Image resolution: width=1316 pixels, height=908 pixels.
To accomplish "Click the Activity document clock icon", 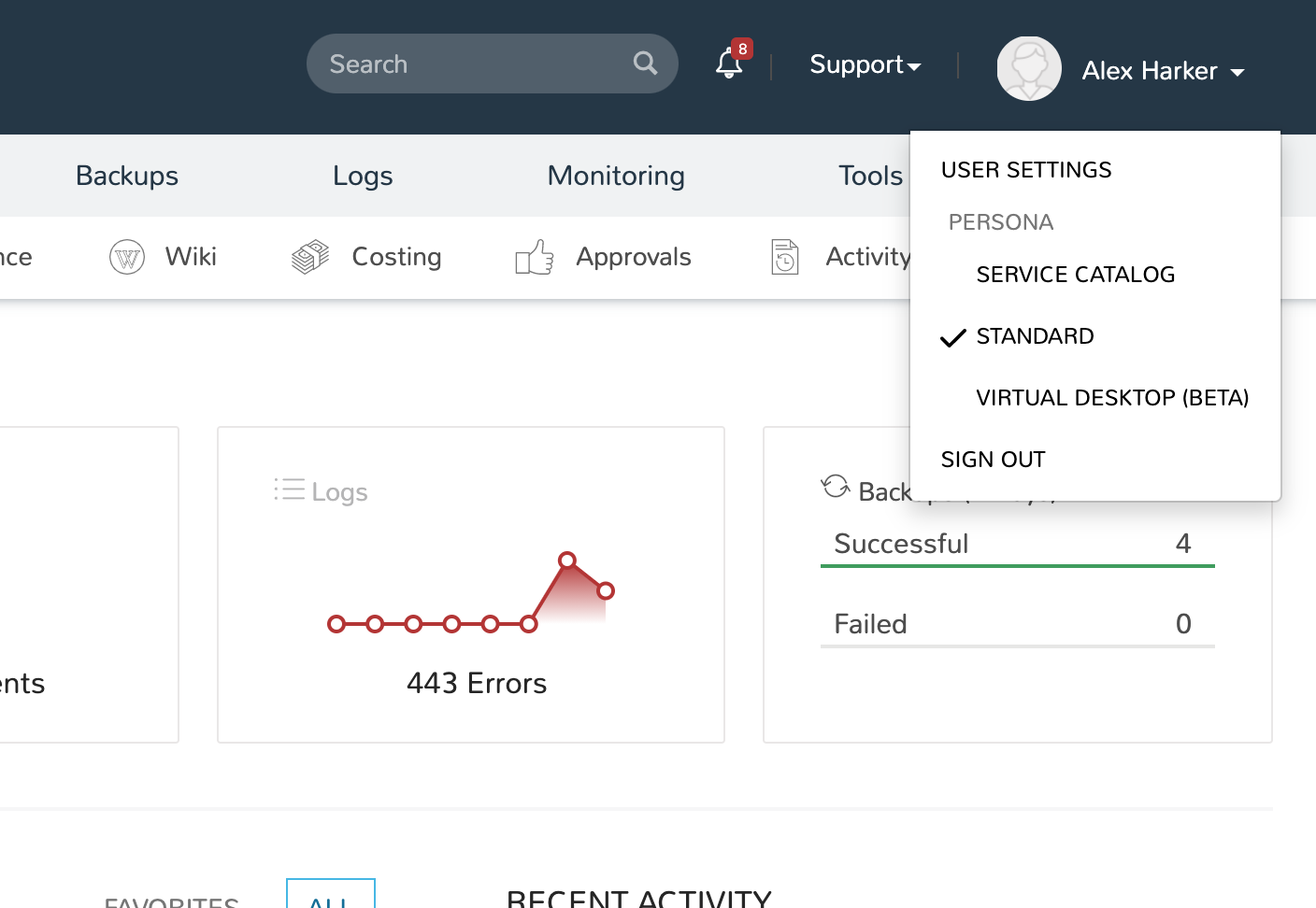I will coord(785,257).
